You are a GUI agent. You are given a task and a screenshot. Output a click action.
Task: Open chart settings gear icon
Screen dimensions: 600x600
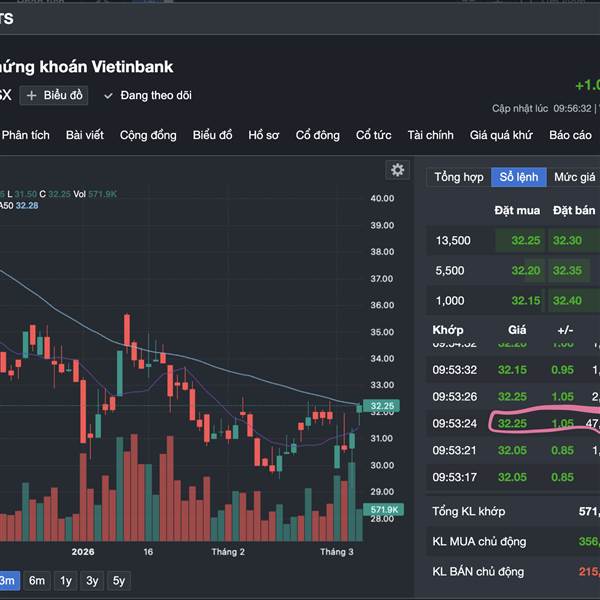(x=398, y=170)
